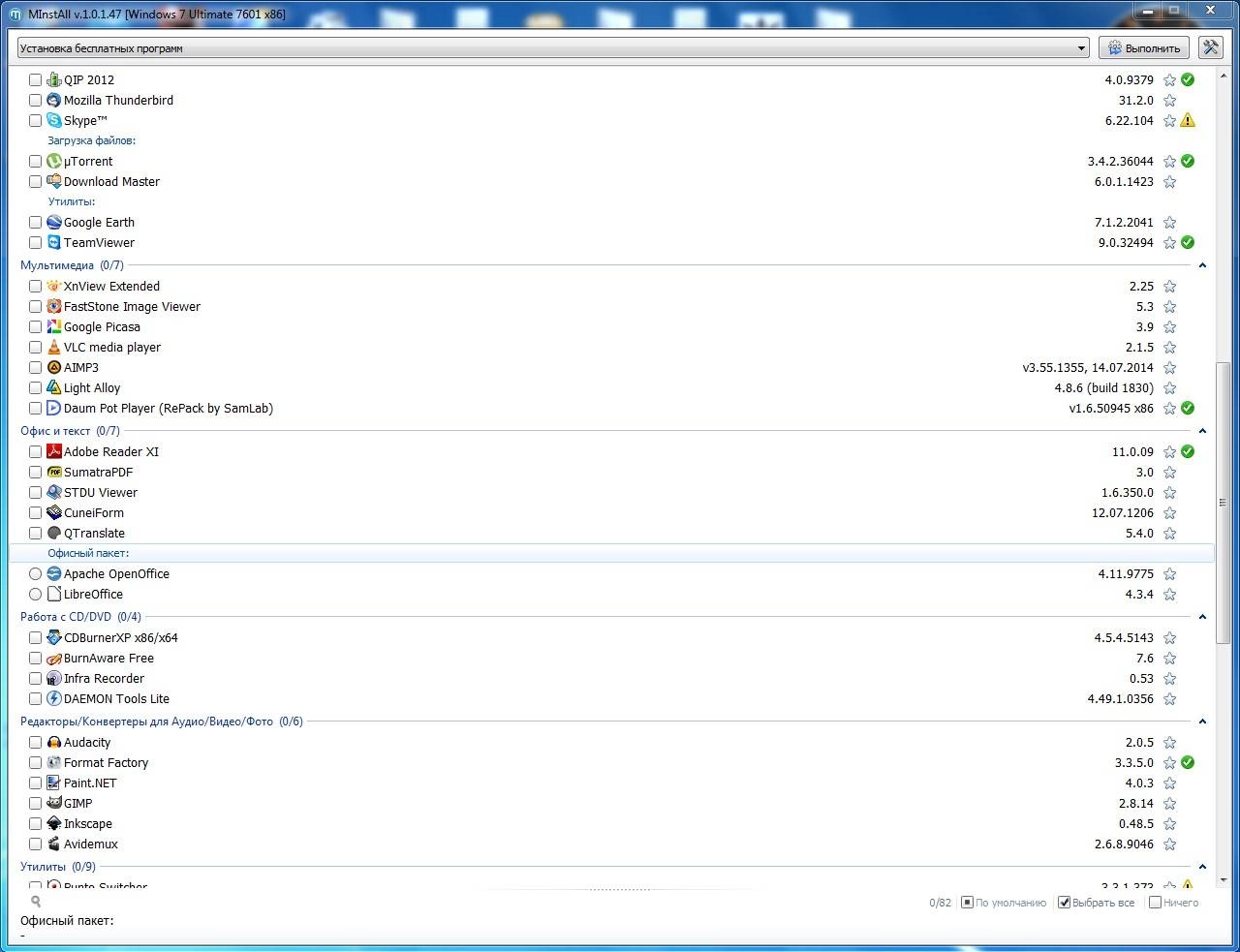Screen dimensions: 1240x952
Task: Click the 'Офисный пакет:' subheading row
Action: click(x=611, y=553)
